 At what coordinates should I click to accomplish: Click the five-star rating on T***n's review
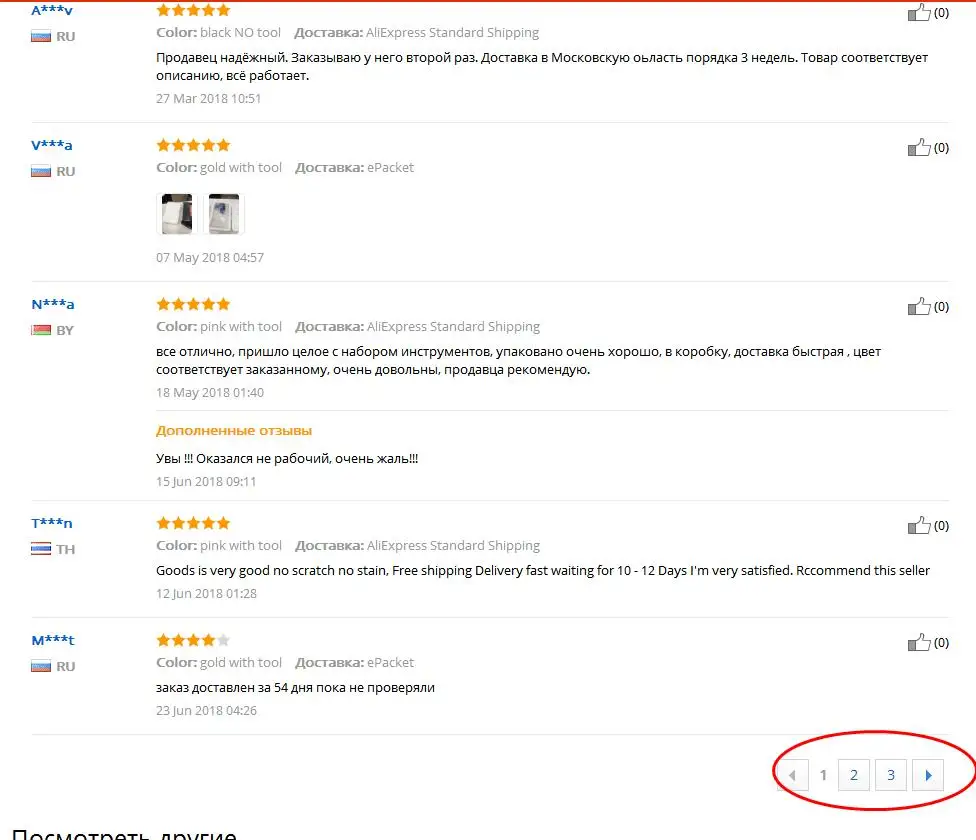coord(194,523)
